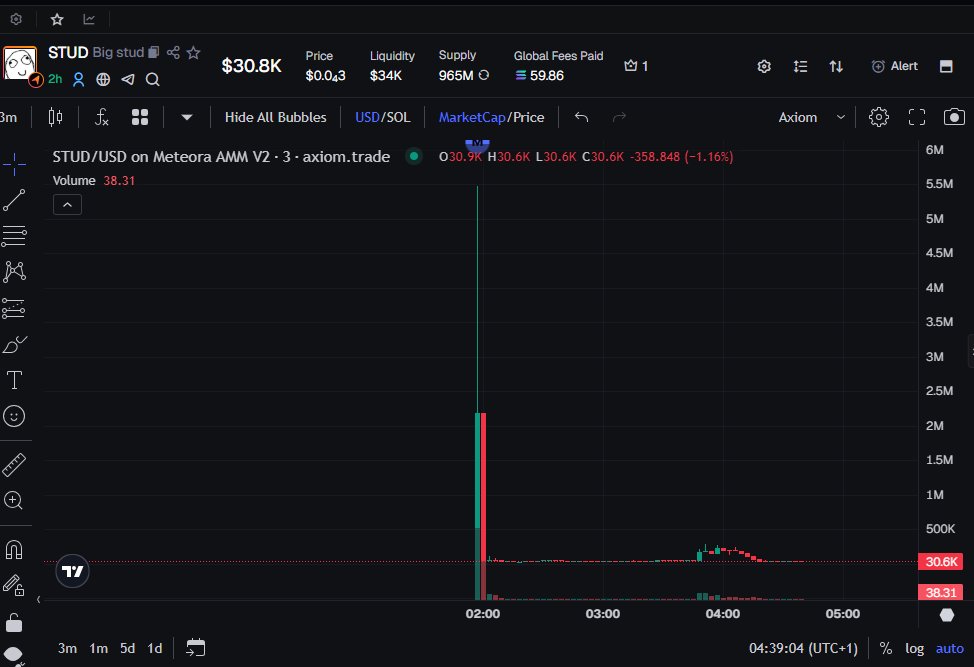Select the trend line drawing tool
Image resolution: width=974 pixels, height=667 pixels.
pos(14,200)
